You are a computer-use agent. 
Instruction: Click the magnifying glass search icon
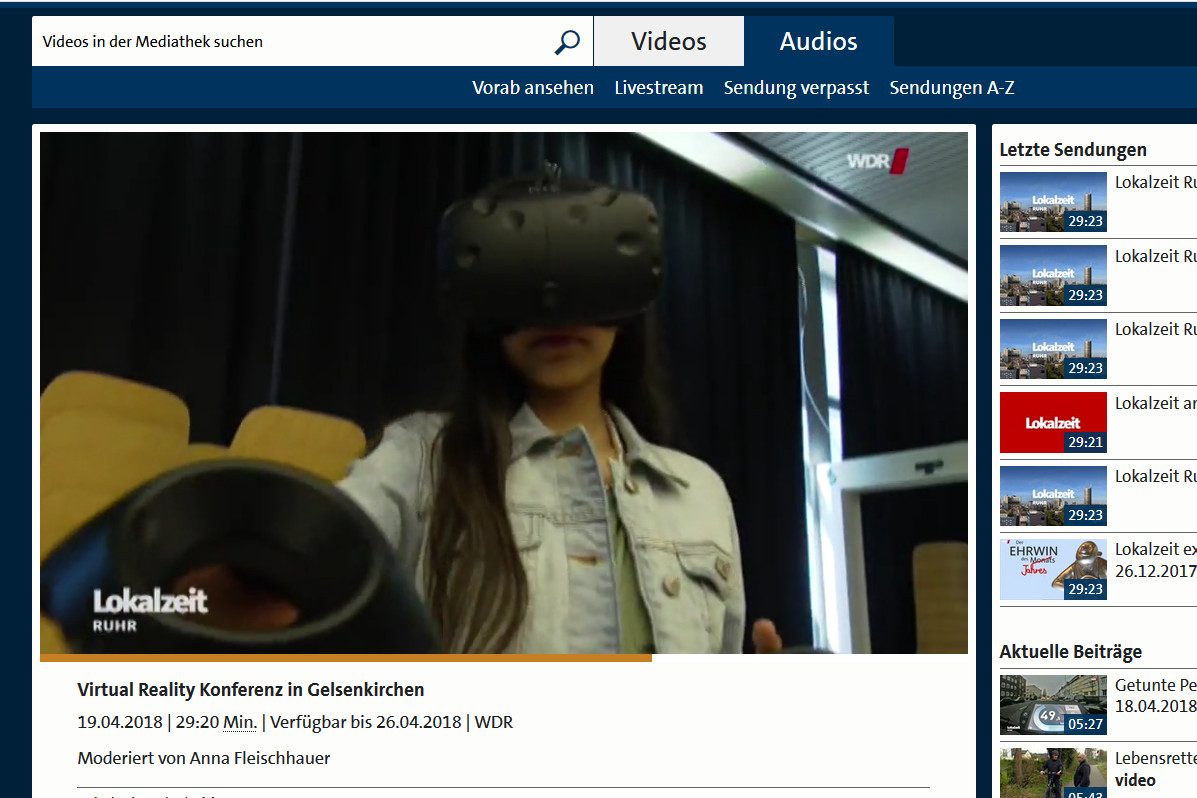click(567, 42)
